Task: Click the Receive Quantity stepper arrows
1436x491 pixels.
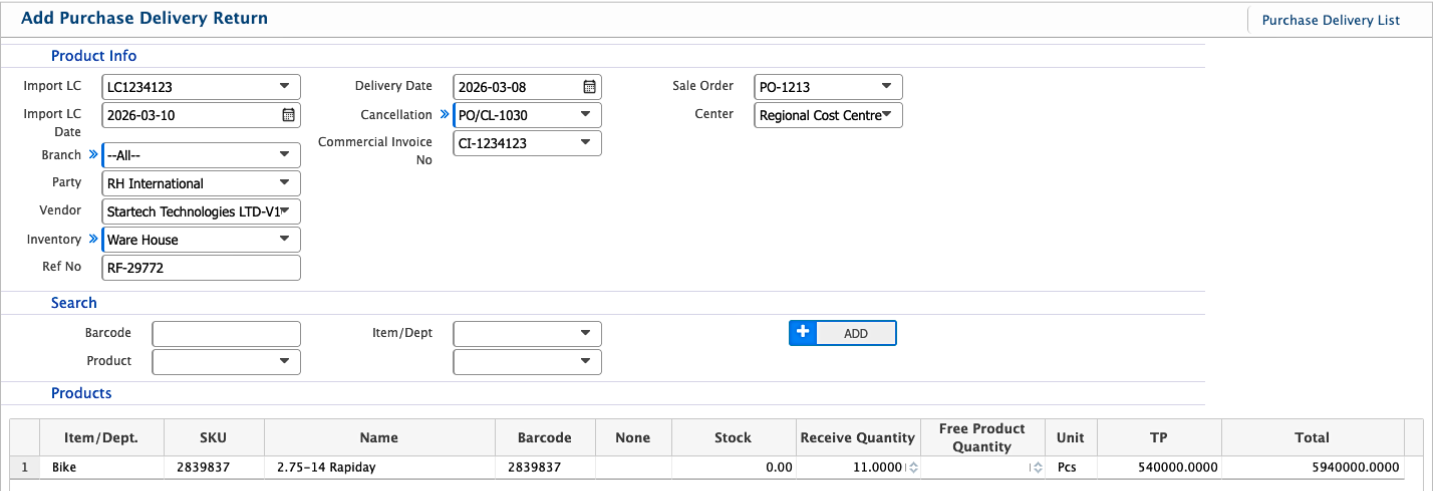Action: 912,467
